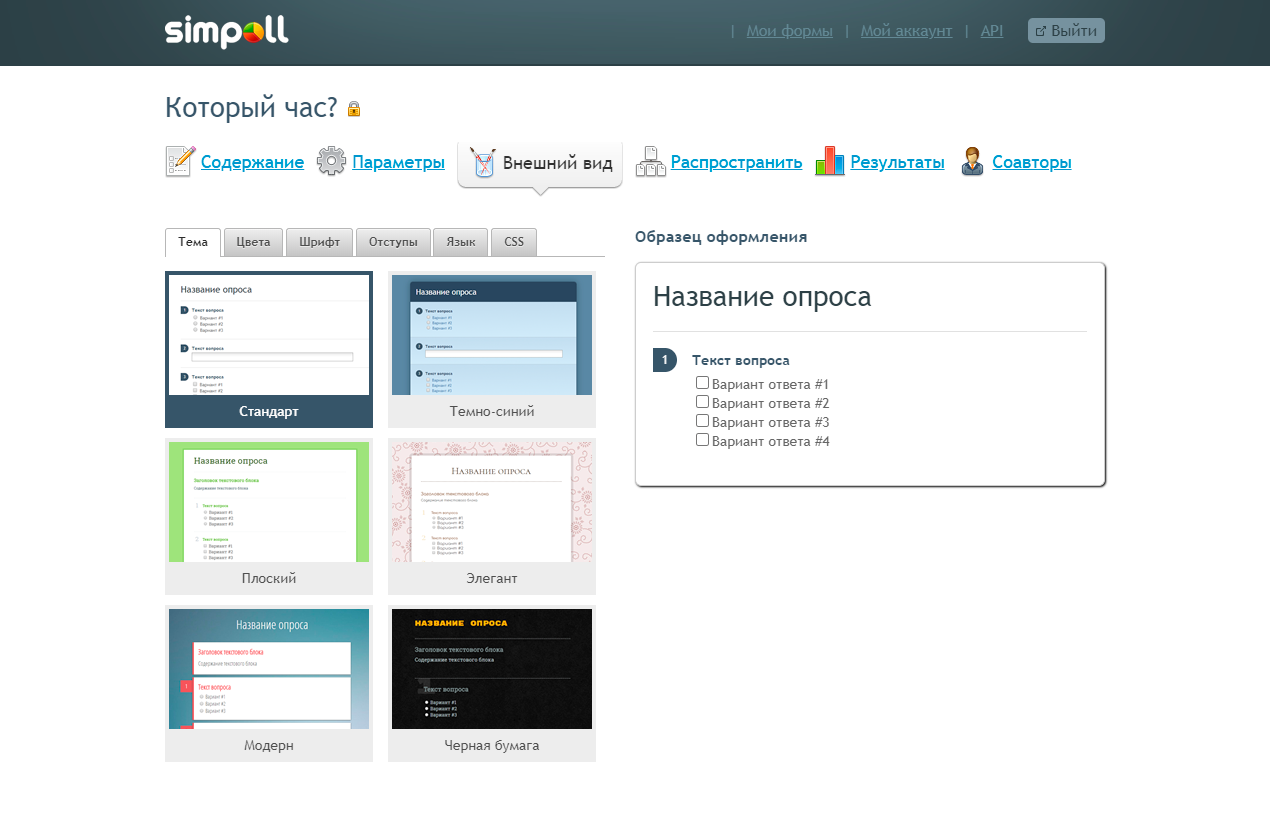Switch to the Отступы tab
The width and height of the screenshot is (1270, 816).
(x=393, y=241)
